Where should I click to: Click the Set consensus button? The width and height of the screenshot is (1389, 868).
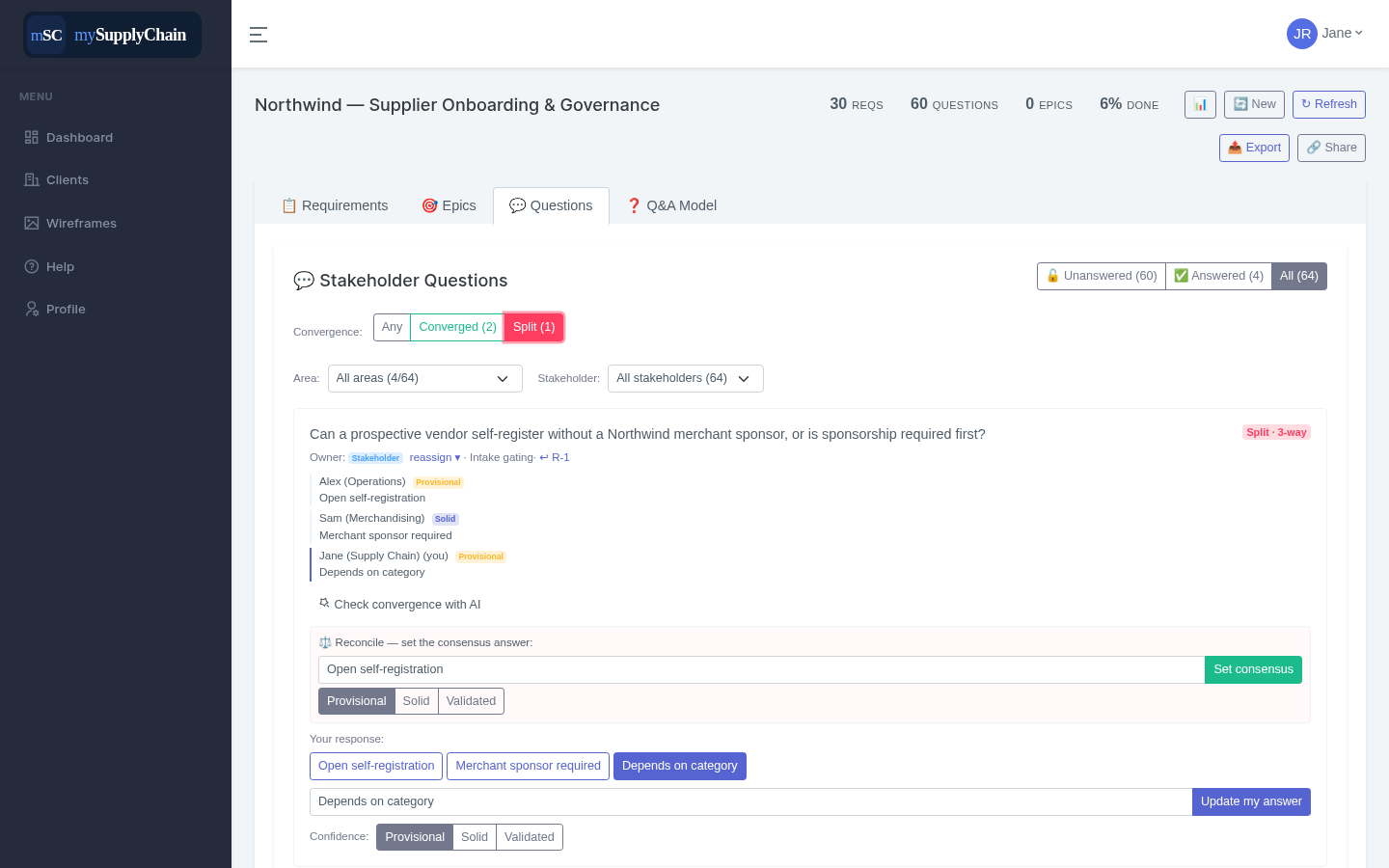click(1253, 669)
